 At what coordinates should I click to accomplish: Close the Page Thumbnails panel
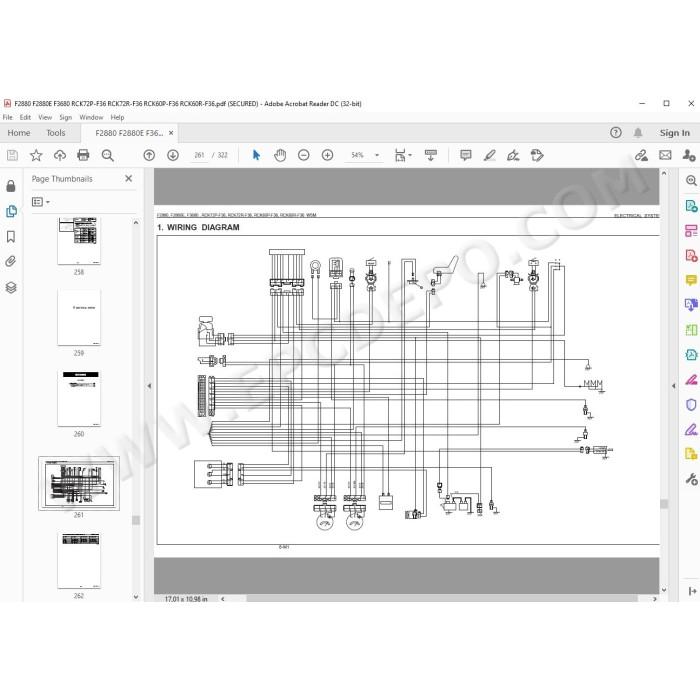[129, 179]
